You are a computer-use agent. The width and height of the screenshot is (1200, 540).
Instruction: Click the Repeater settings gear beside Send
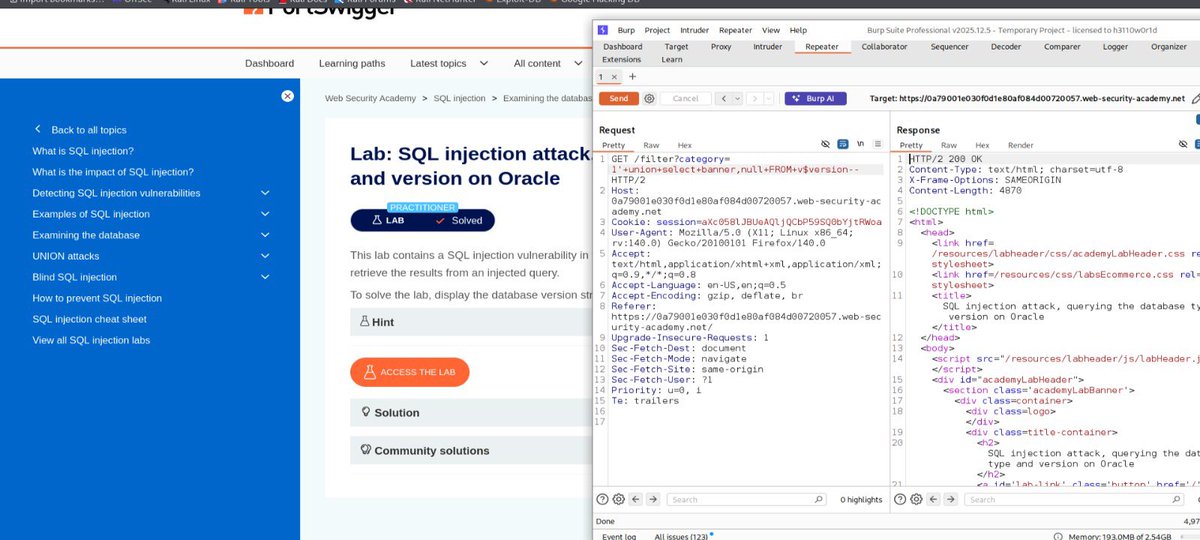(650, 98)
